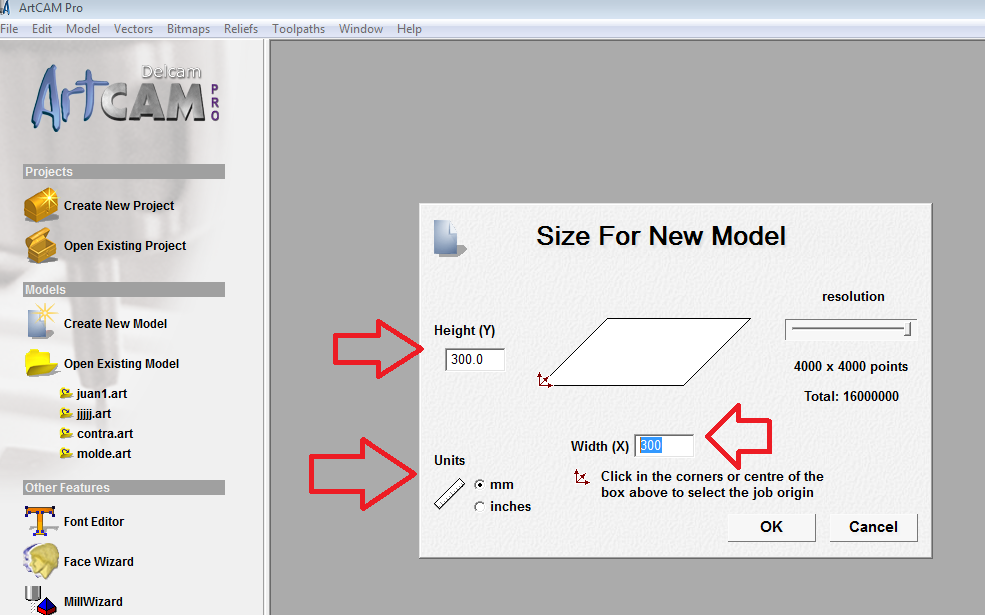Viewport: 985px width, 615px height.
Task: Click the Projects section header
Action: click(x=124, y=171)
